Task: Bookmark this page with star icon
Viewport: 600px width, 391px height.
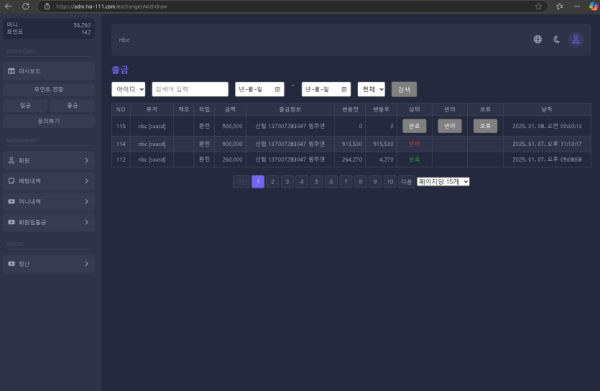Action: pyautogui.click(x=538, y=7)
